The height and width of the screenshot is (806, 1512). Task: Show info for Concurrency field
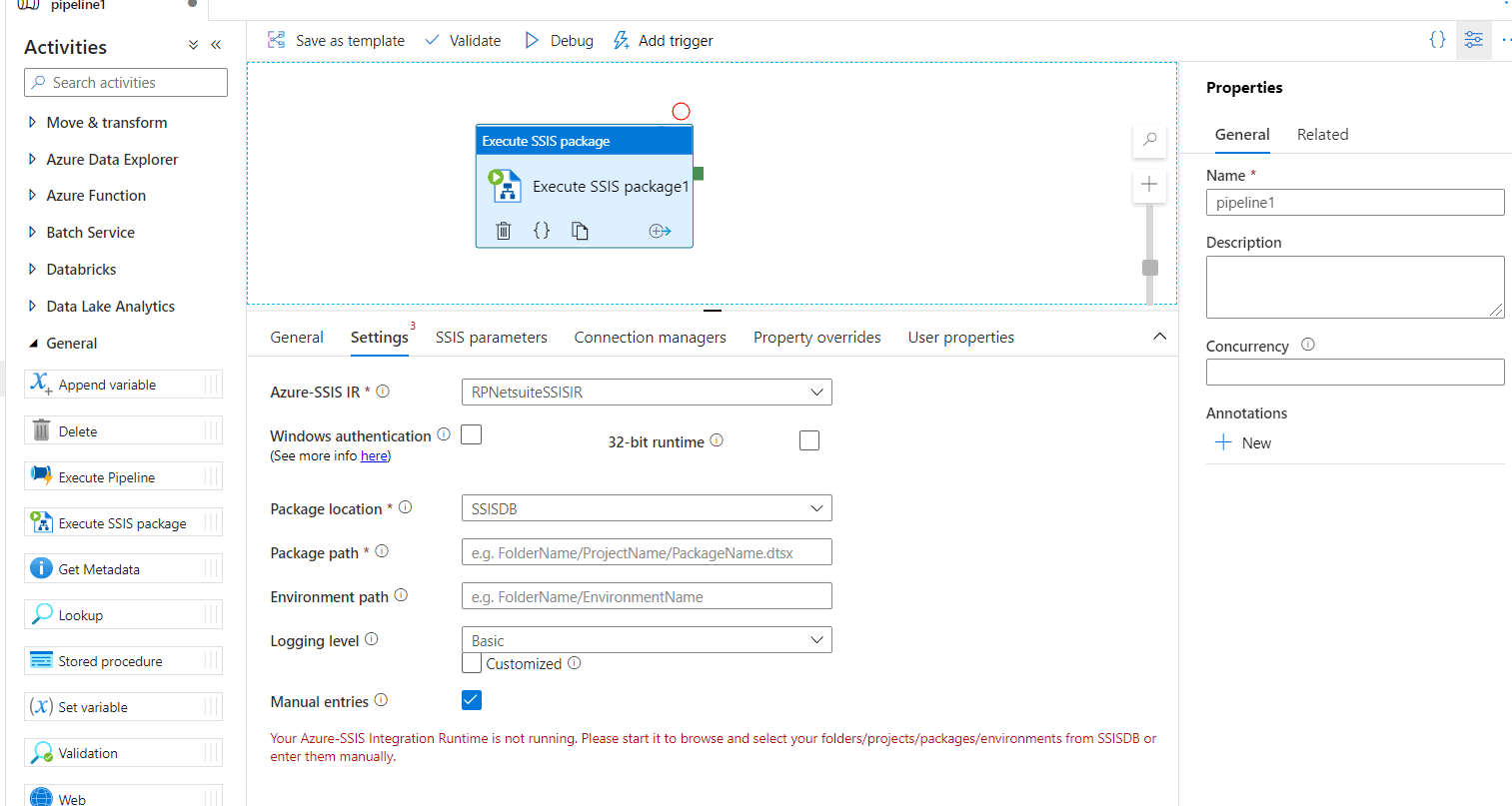1308,345
